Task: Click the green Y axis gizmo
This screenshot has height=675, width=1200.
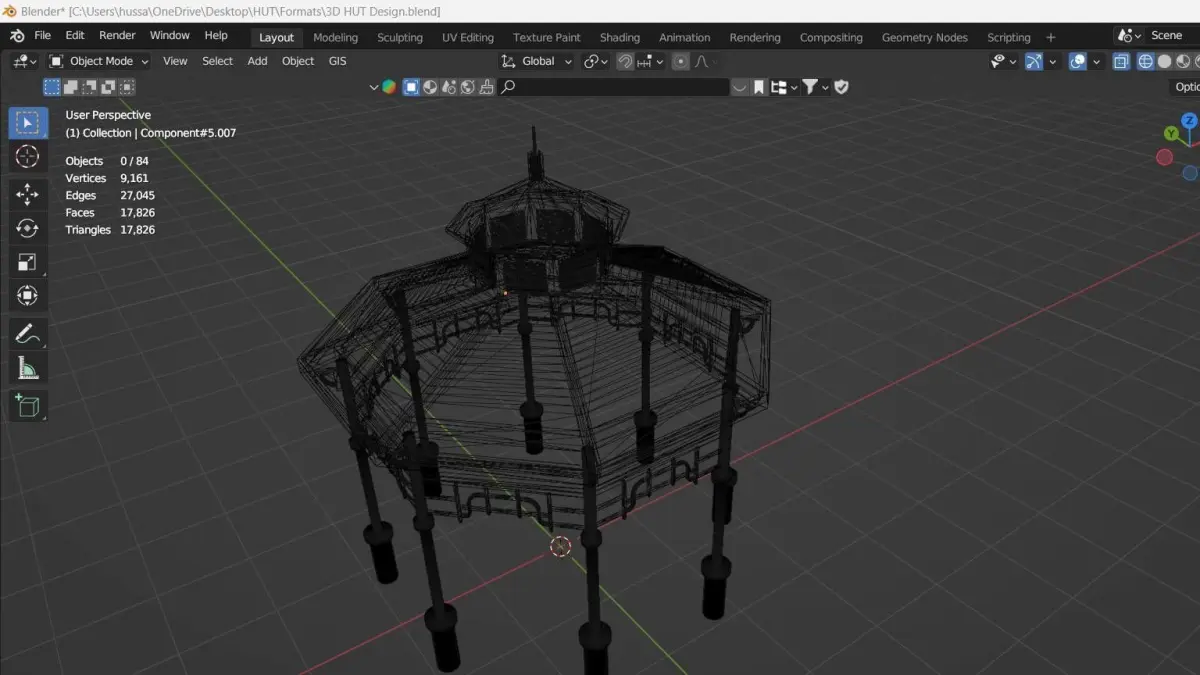Action: pyautogui.click(x=1171, y=133)
